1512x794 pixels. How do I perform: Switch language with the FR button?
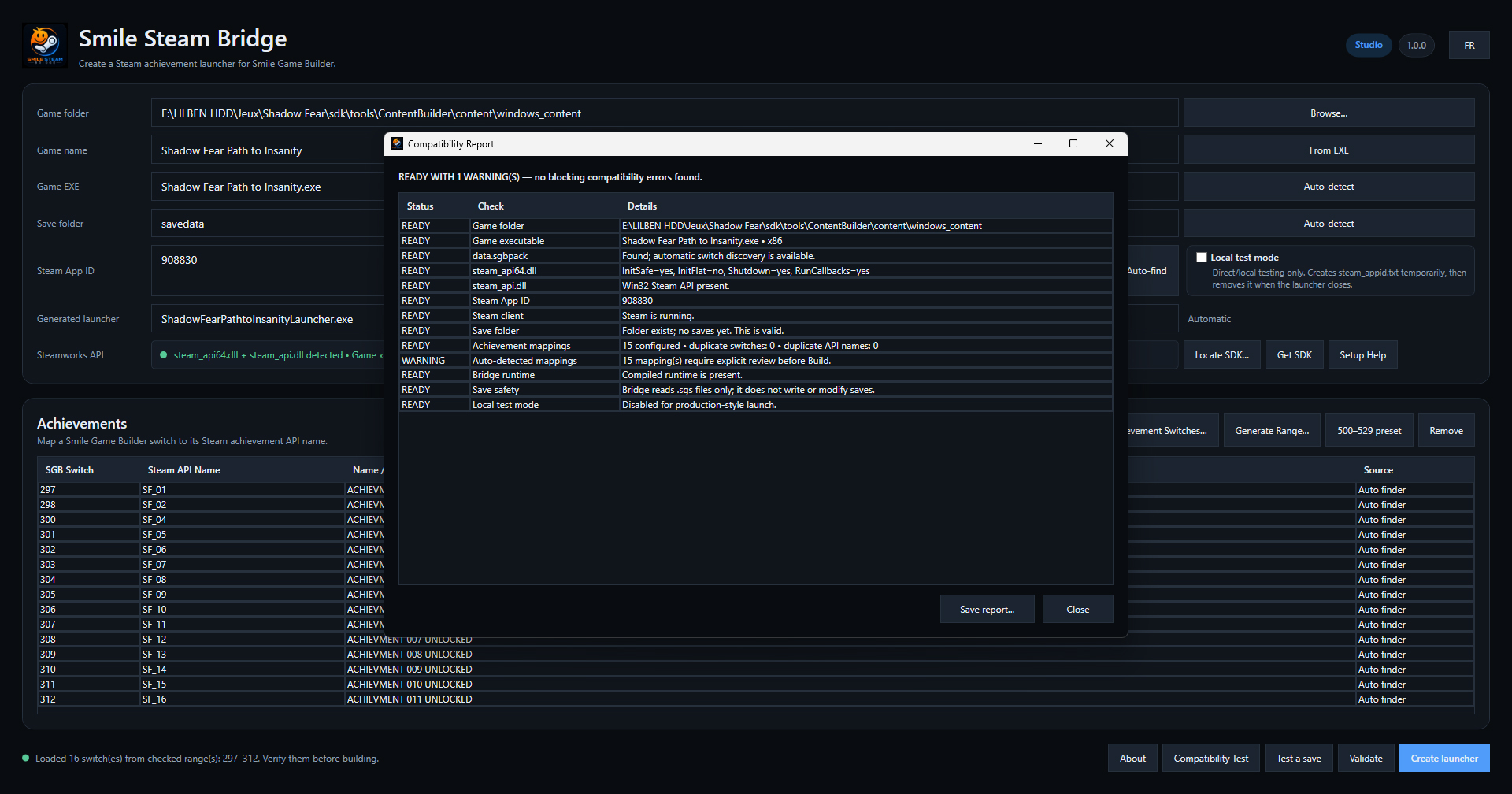coord(1469,45)
